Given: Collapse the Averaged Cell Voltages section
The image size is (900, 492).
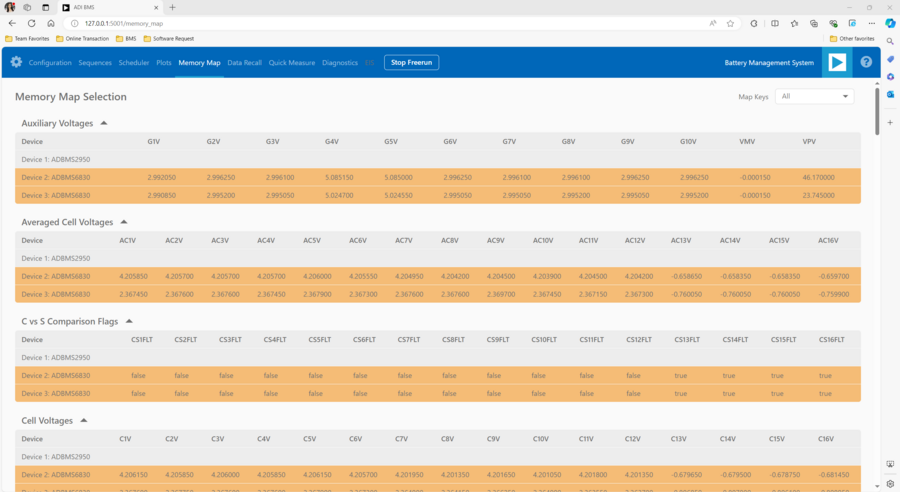Looking at the screenshot, I should tap(124, 222).
